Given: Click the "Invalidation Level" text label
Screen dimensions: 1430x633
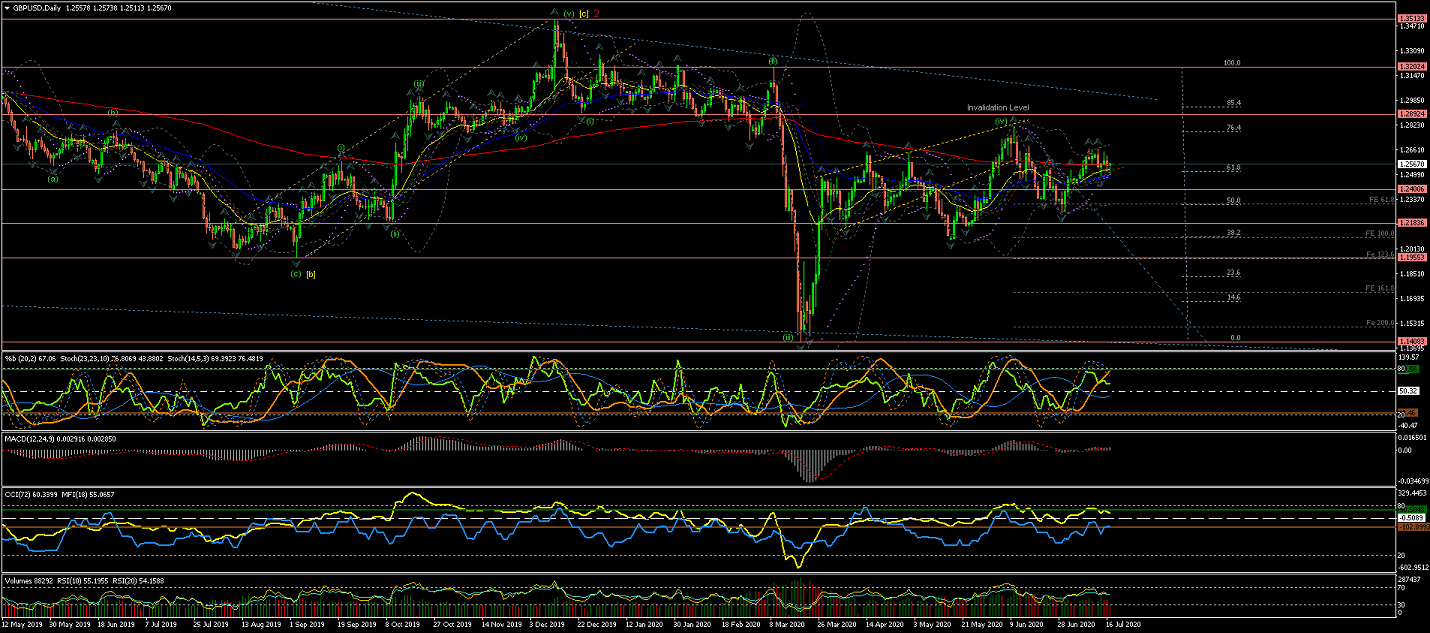Looking at the screenshot, I should (997, 107).
